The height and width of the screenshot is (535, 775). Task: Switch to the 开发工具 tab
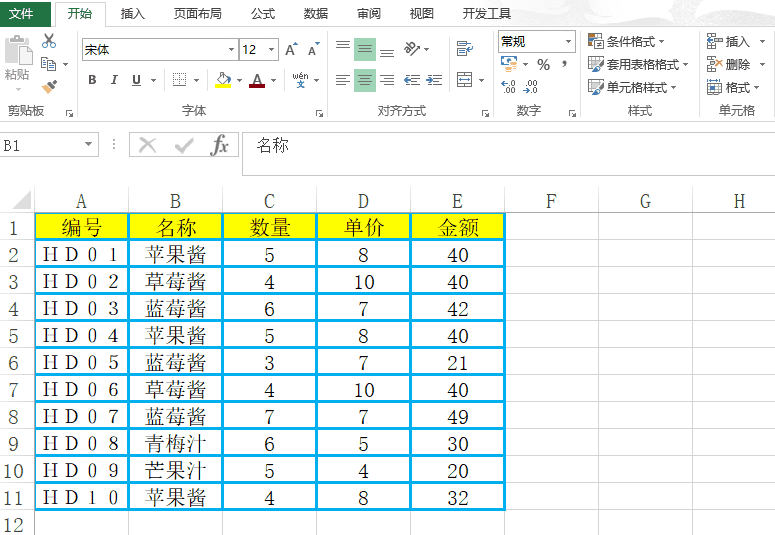[x=486, y=13]
